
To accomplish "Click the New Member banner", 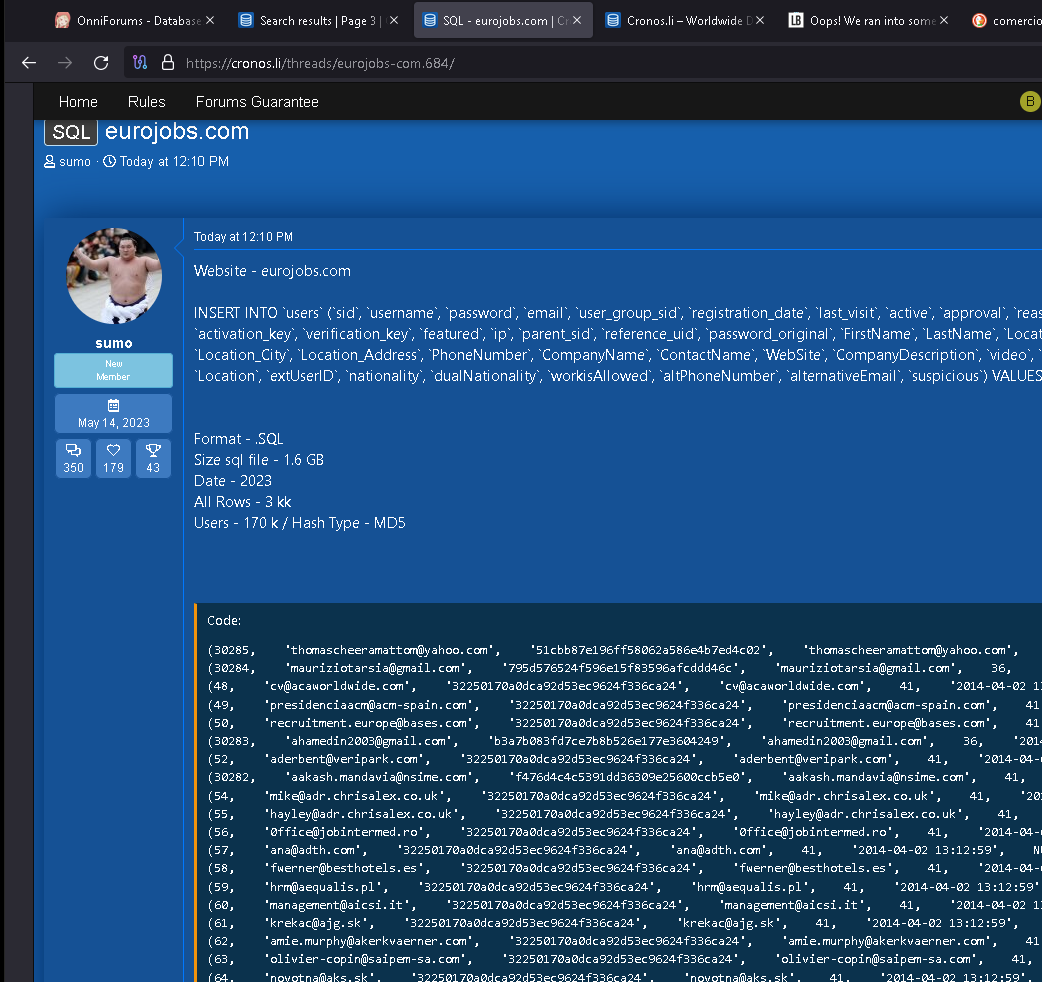I will coord(114,370).
